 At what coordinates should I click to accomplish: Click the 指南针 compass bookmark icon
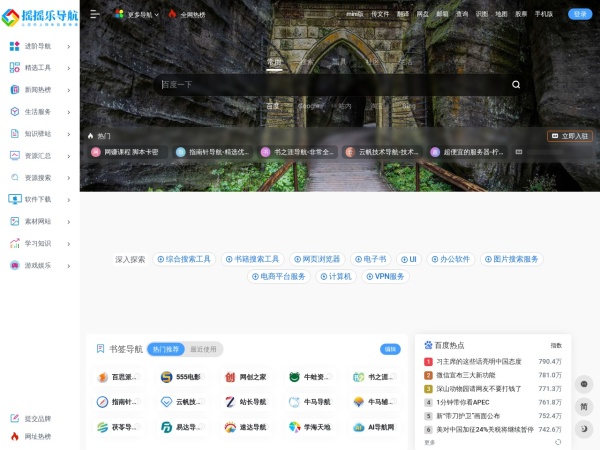102,402
